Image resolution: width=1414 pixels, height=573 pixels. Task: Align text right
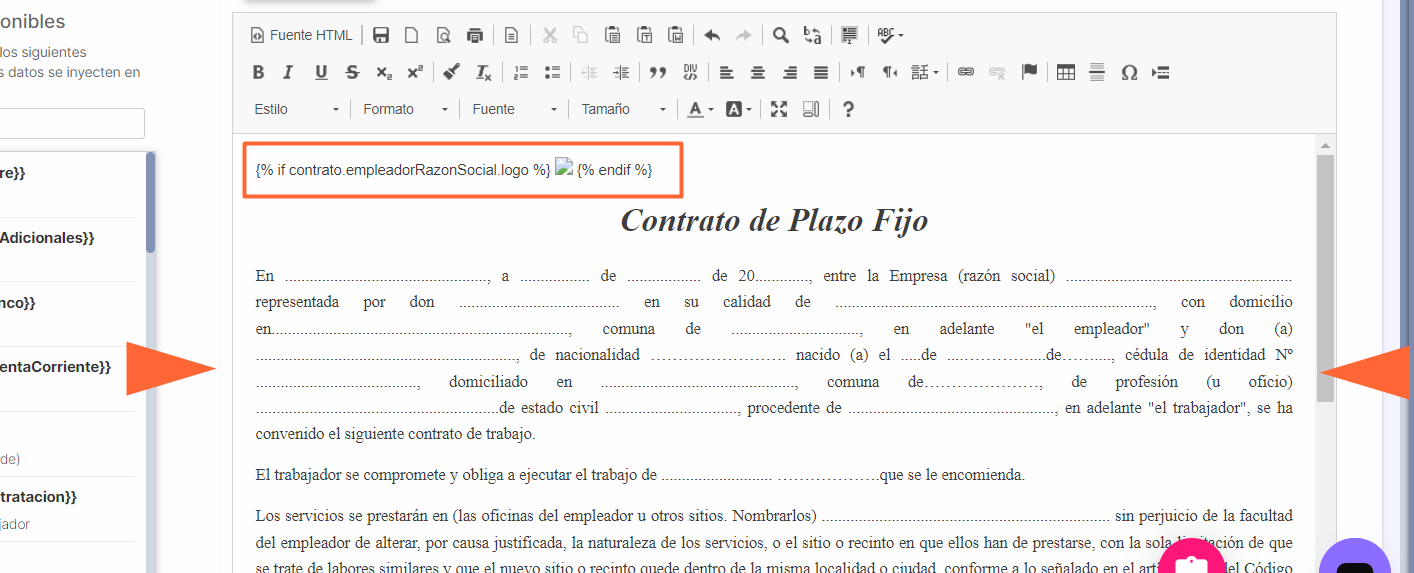pos(790,72)
